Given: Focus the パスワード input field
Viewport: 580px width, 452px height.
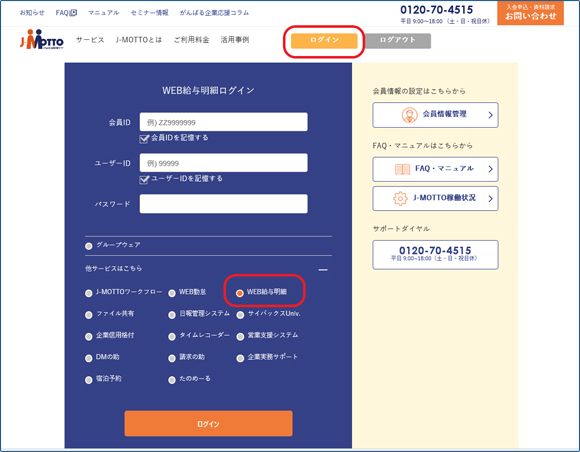Looking at the screenshot, I should pos(223,204).
